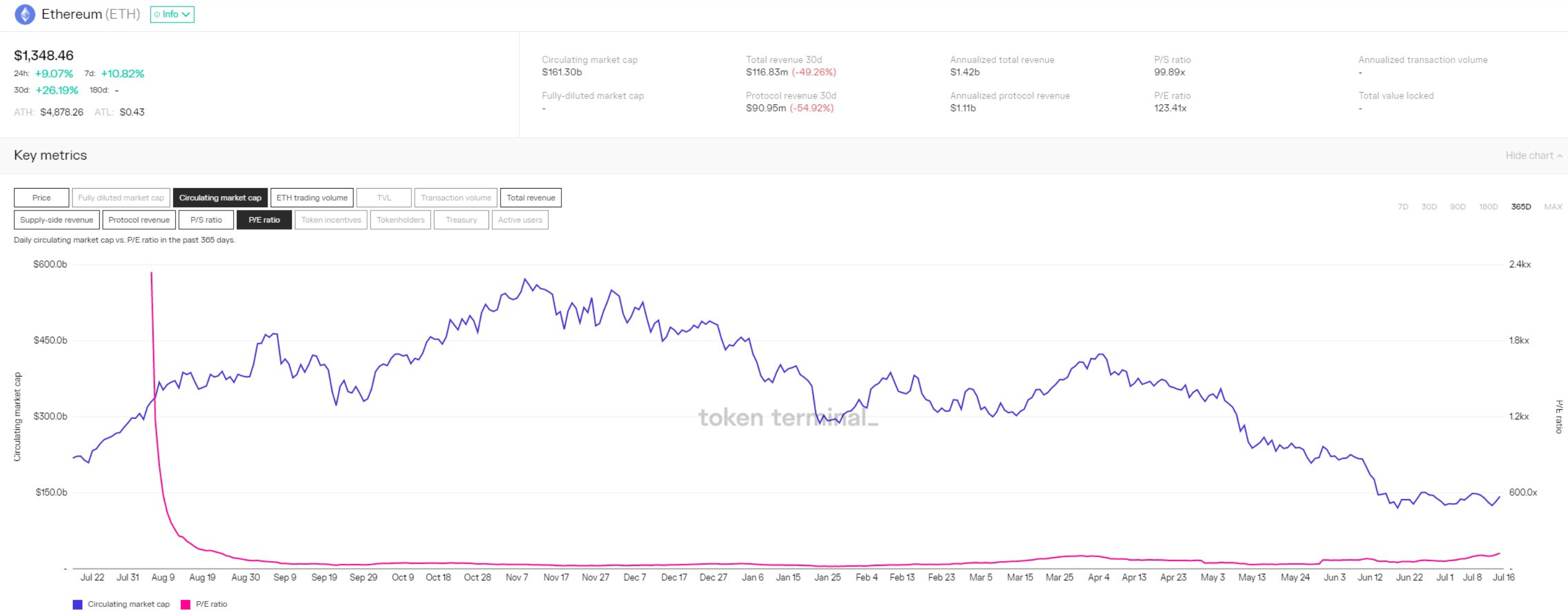Switch chart range to 90D
The width and height of the screenshot is (1568, 614).
click(x=1458, y=207)
